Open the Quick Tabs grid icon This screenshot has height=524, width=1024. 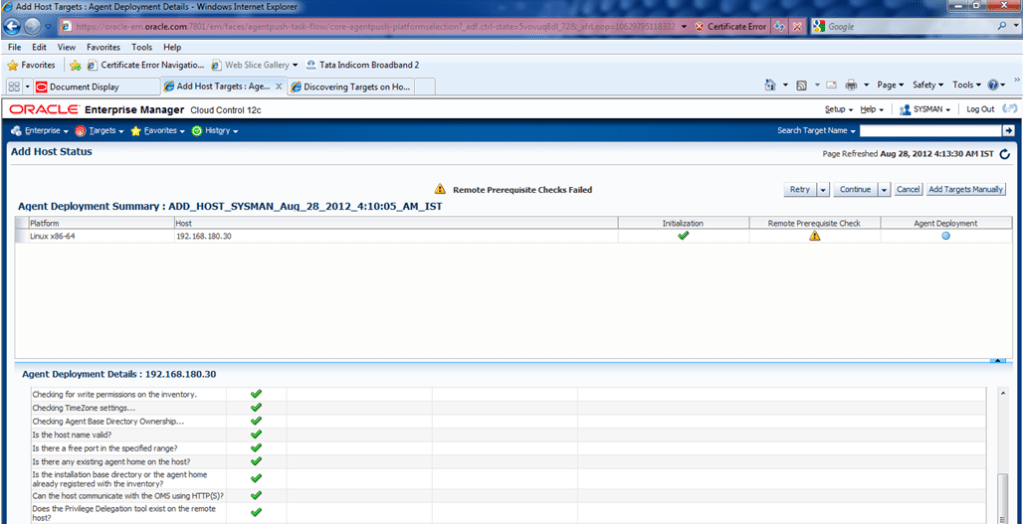(x=14, y=86)
